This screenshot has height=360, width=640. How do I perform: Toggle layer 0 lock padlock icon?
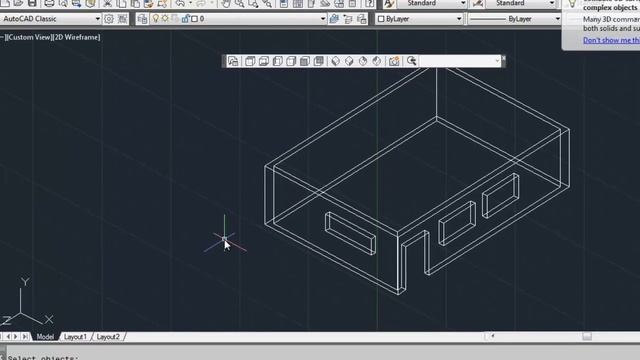click(x=185, y=19)
